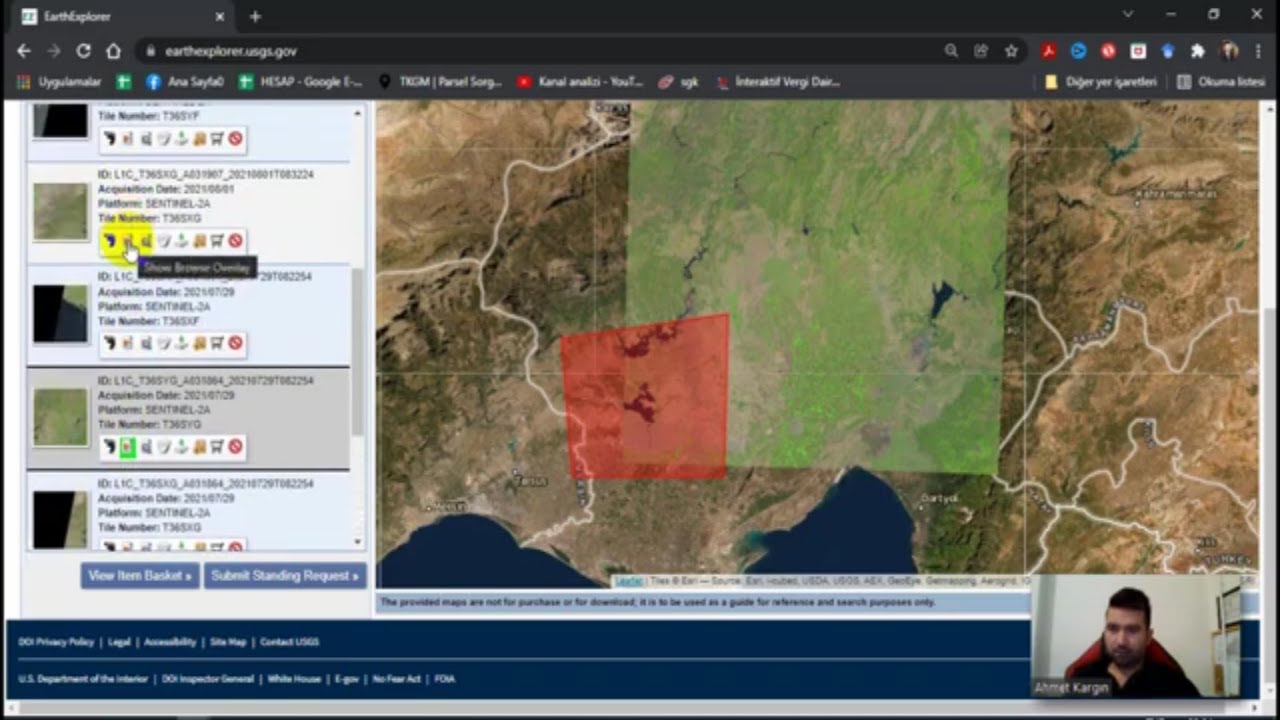
Task: Show footprint for 2021/07/29 T36SXF scene
Action: click(110, 344)
